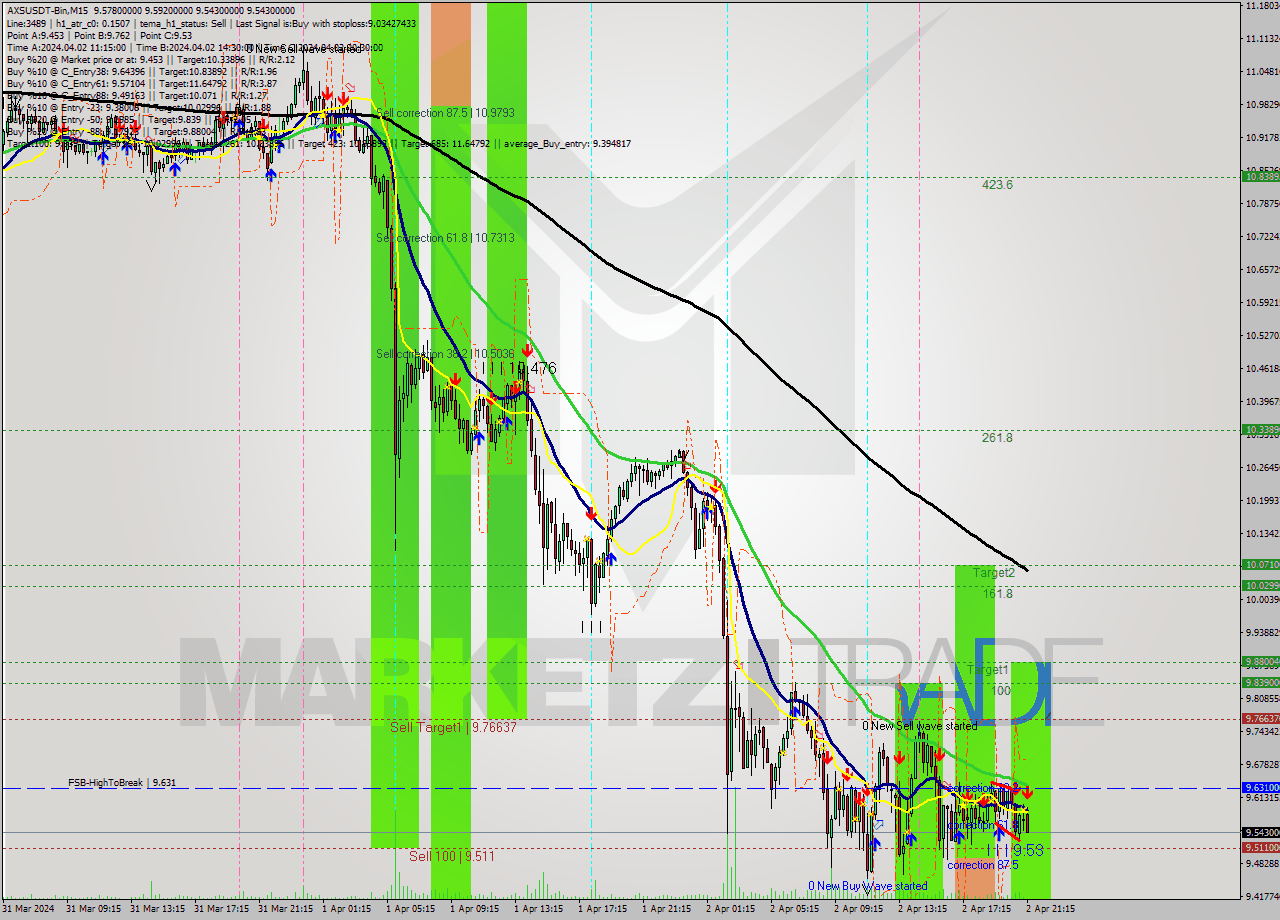Click the 11.1803 price axis label

(1262, 6)
